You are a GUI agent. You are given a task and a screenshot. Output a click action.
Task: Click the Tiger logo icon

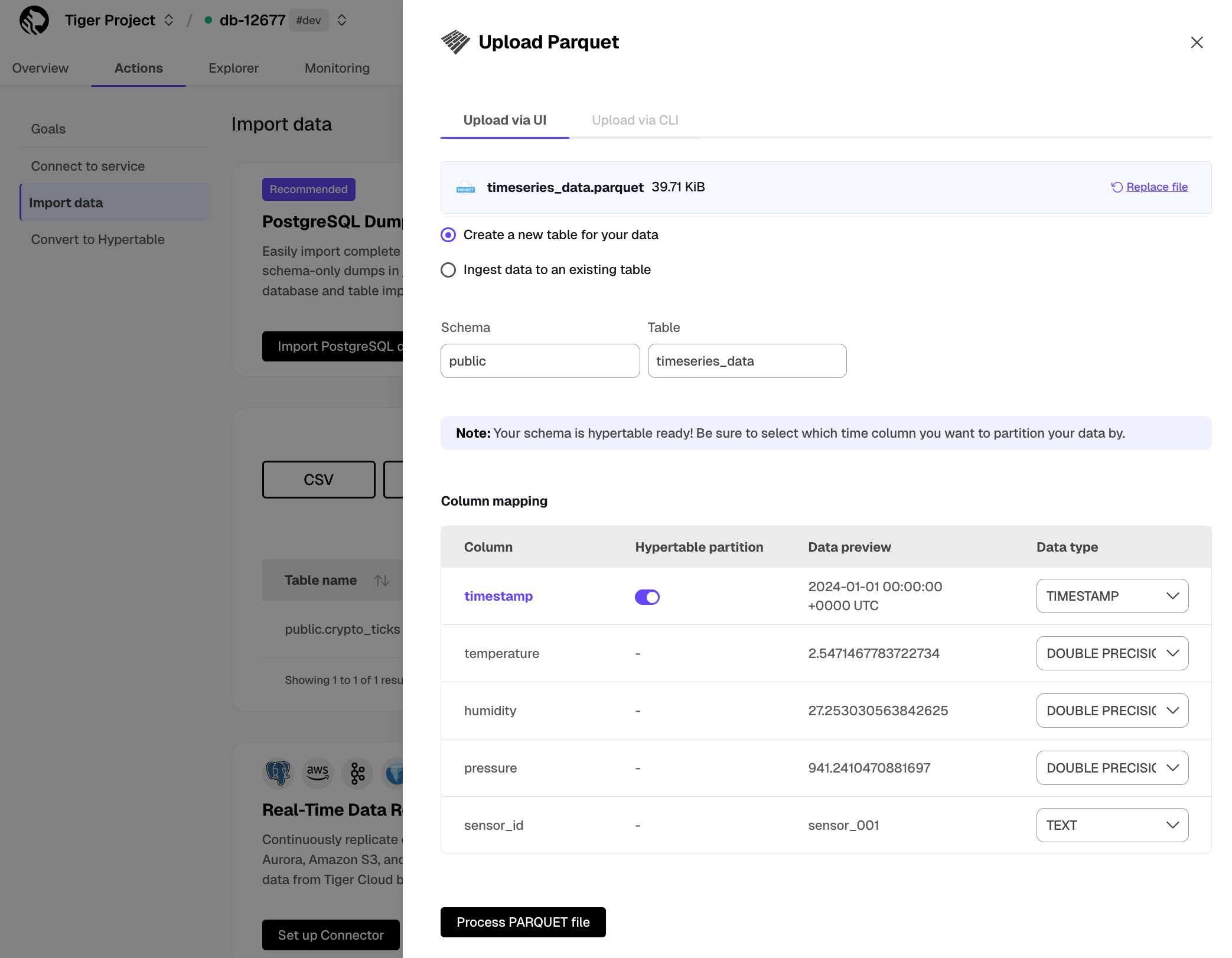click(34, 20)
